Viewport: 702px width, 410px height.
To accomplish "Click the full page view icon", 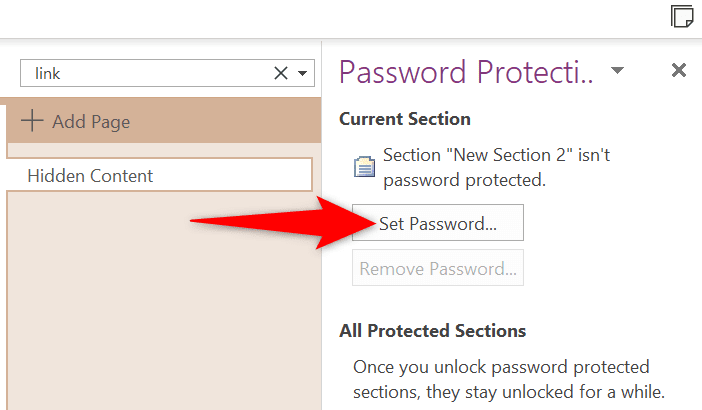I will pos(682,17).
